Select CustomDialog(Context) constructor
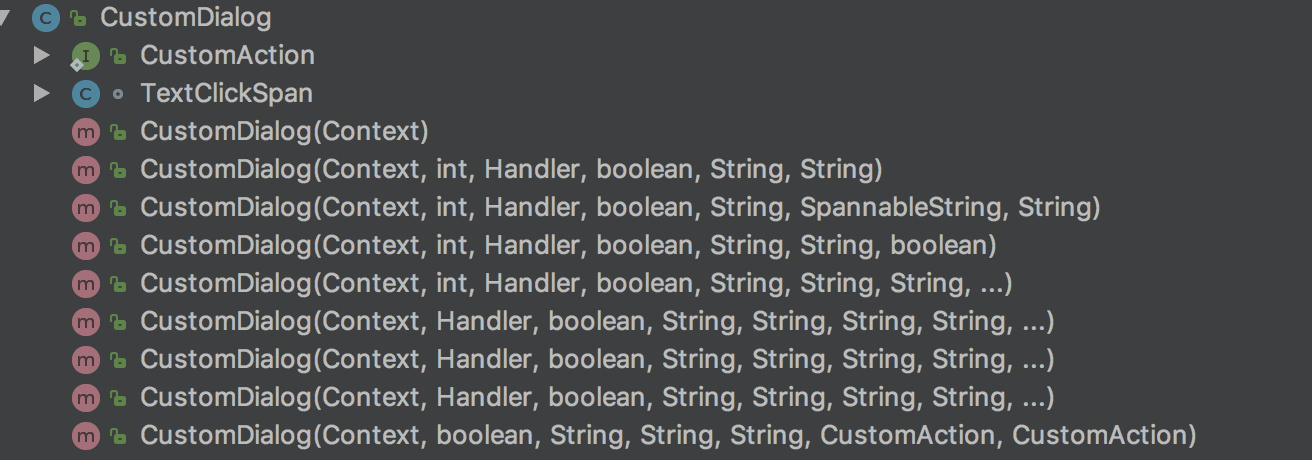 [x=284, y=131]
